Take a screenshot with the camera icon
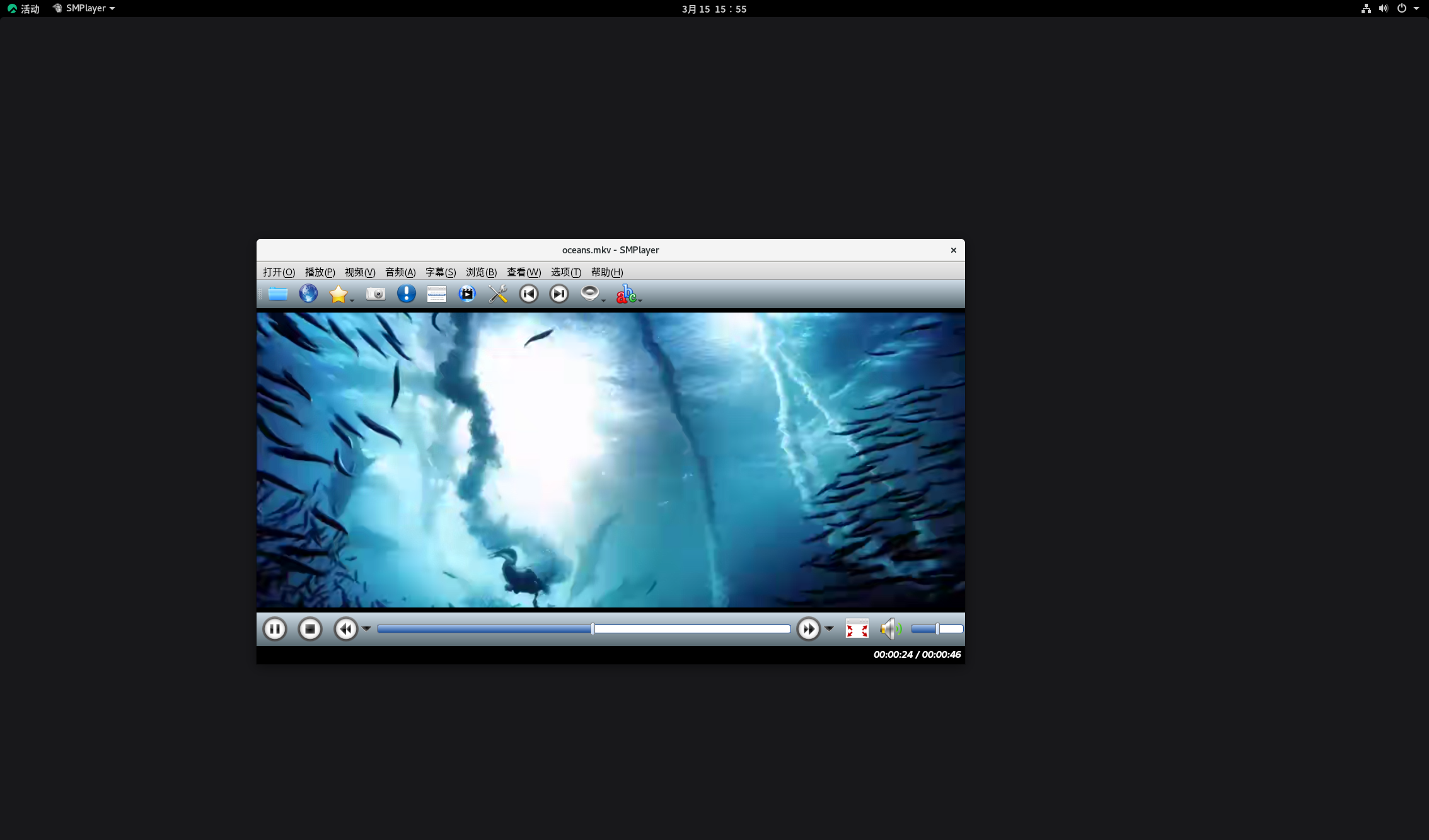The width and height of the screenshot is (1429, 840). click(376, 294)
